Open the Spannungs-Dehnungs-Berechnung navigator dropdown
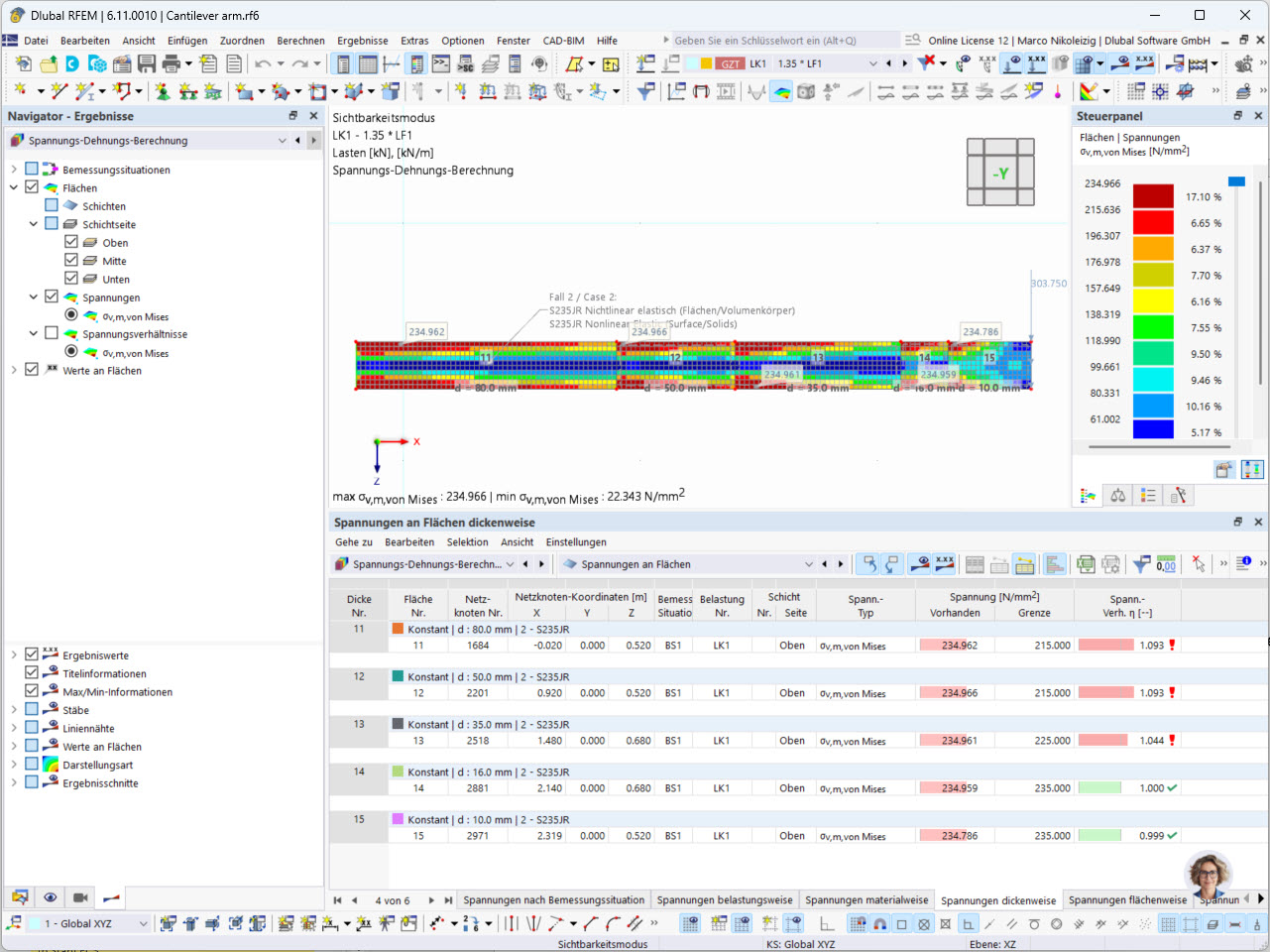This screenshot has width=1270, height=952. (x=283, y=141)
